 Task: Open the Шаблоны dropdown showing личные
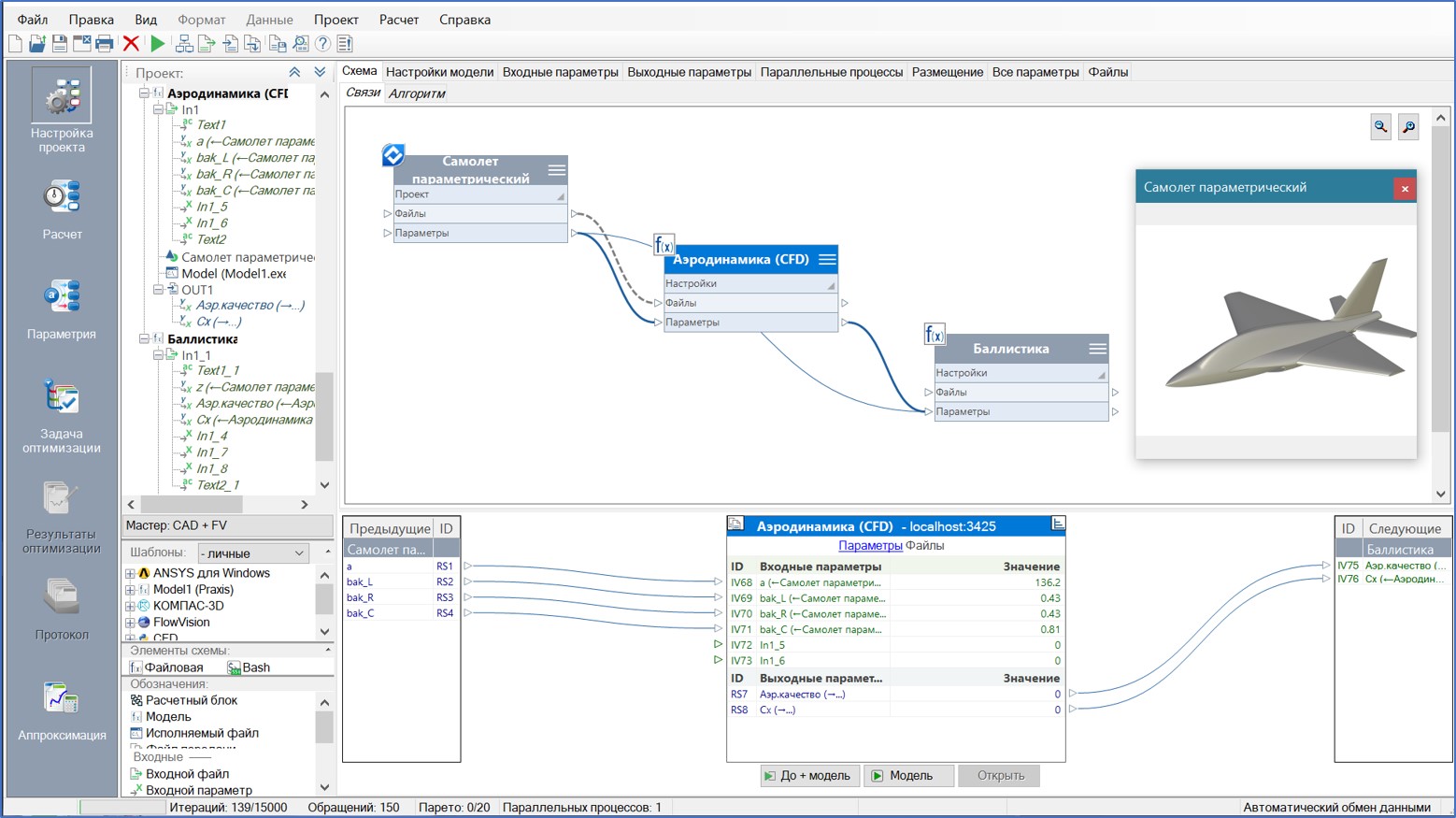tap(252, 553)
